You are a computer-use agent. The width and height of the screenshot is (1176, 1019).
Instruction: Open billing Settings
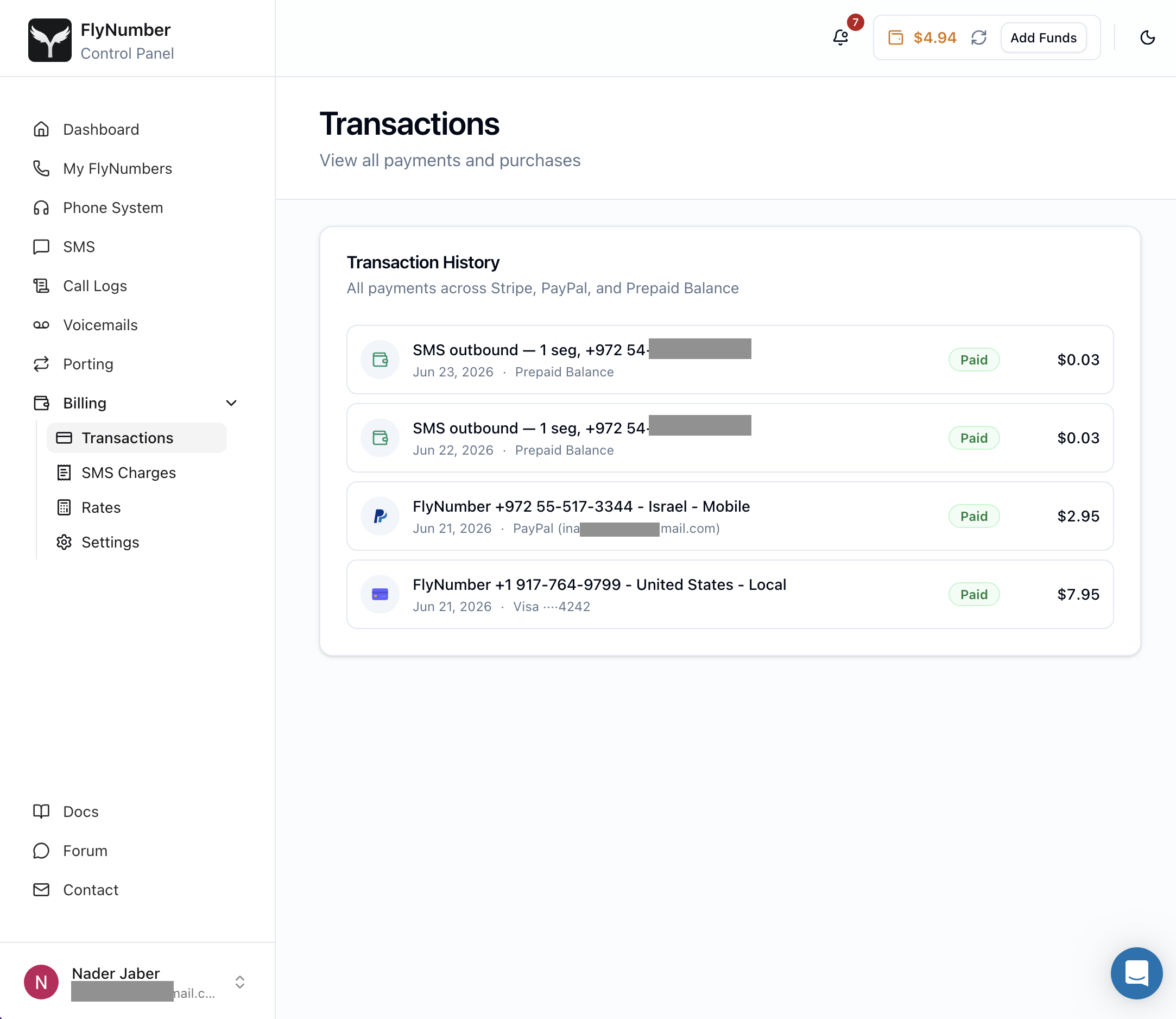pyautogui.click(x=110, y=542)
